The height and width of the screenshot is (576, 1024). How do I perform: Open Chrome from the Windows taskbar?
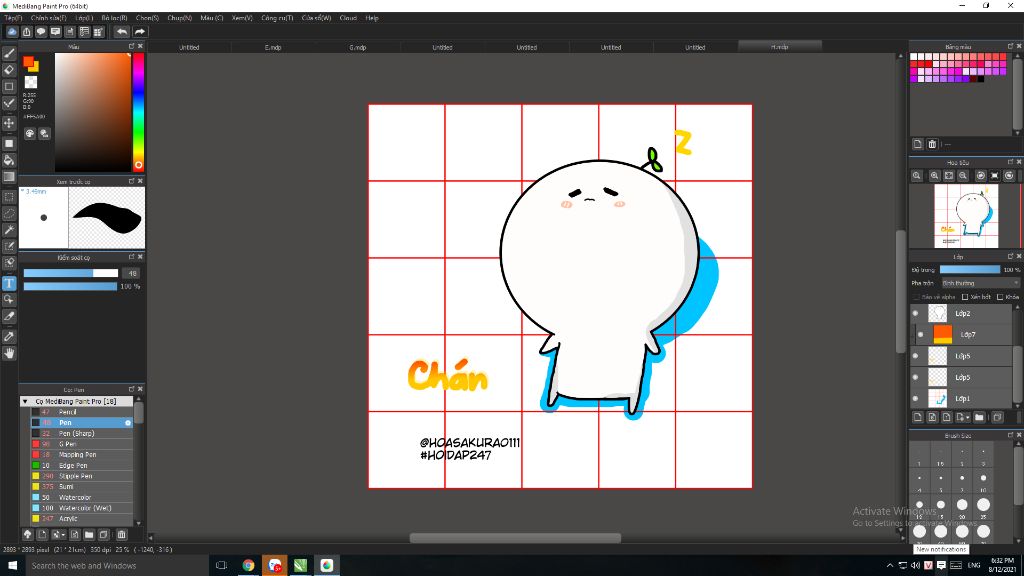tap(248, 565)
